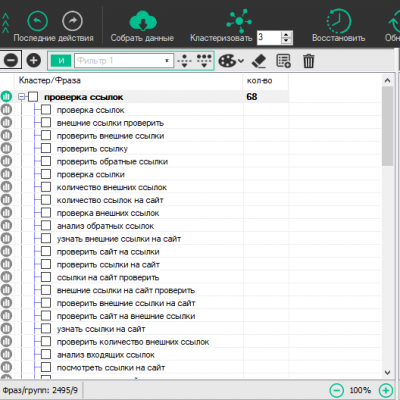
Task: Click the Фраз/групп: 2495/9 status text
Action: coord(40,390)
